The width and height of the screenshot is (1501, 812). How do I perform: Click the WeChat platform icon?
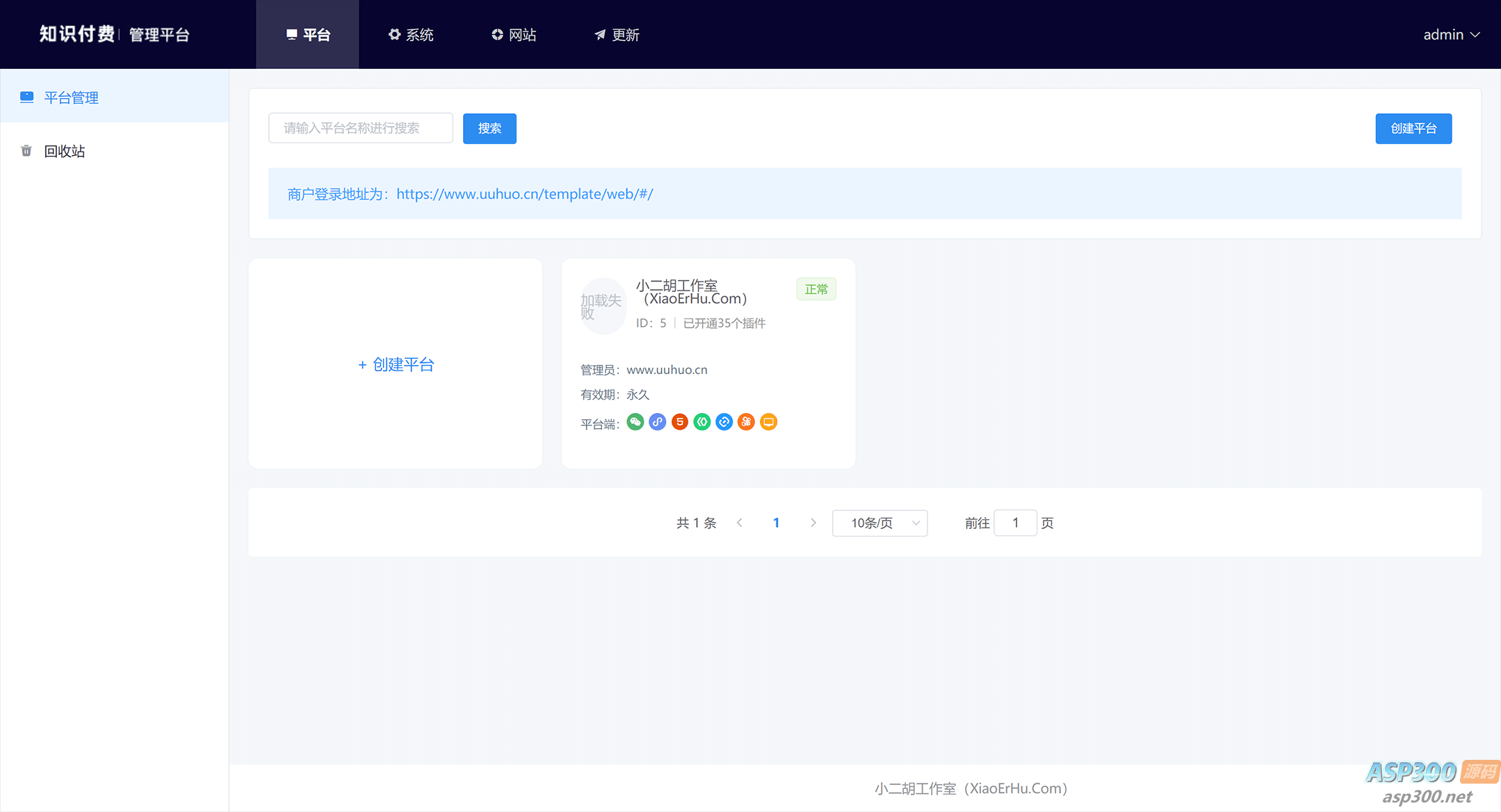[635, 422]
